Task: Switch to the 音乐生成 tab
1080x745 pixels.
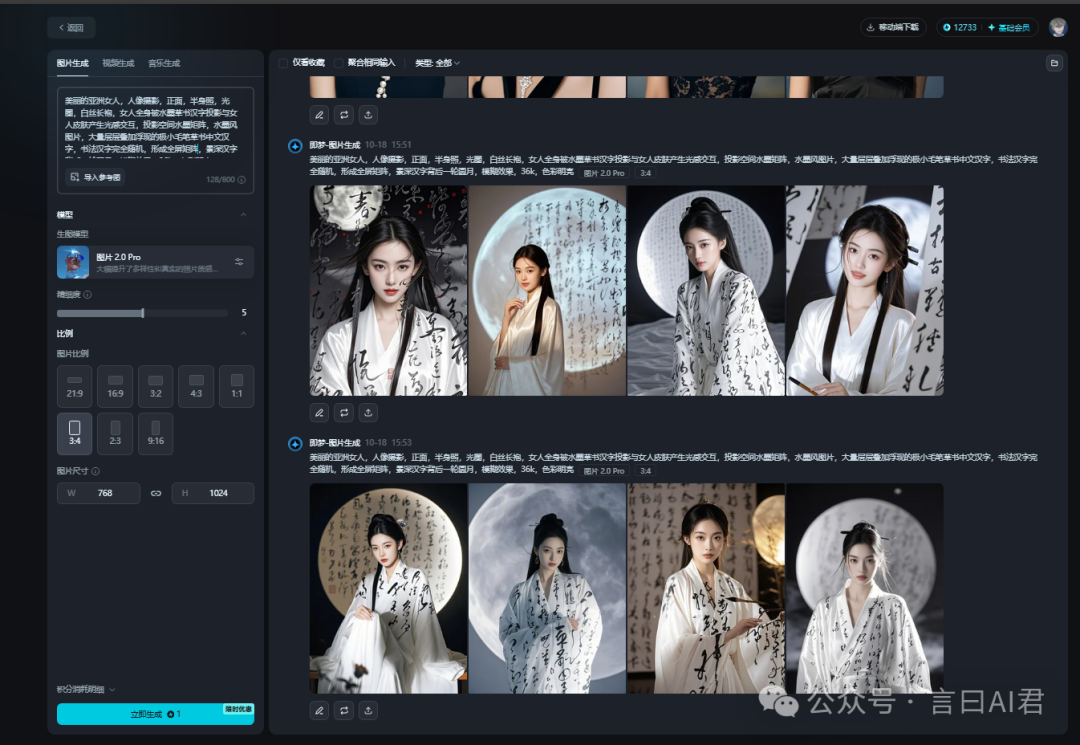Action: (x=164, y=63)
